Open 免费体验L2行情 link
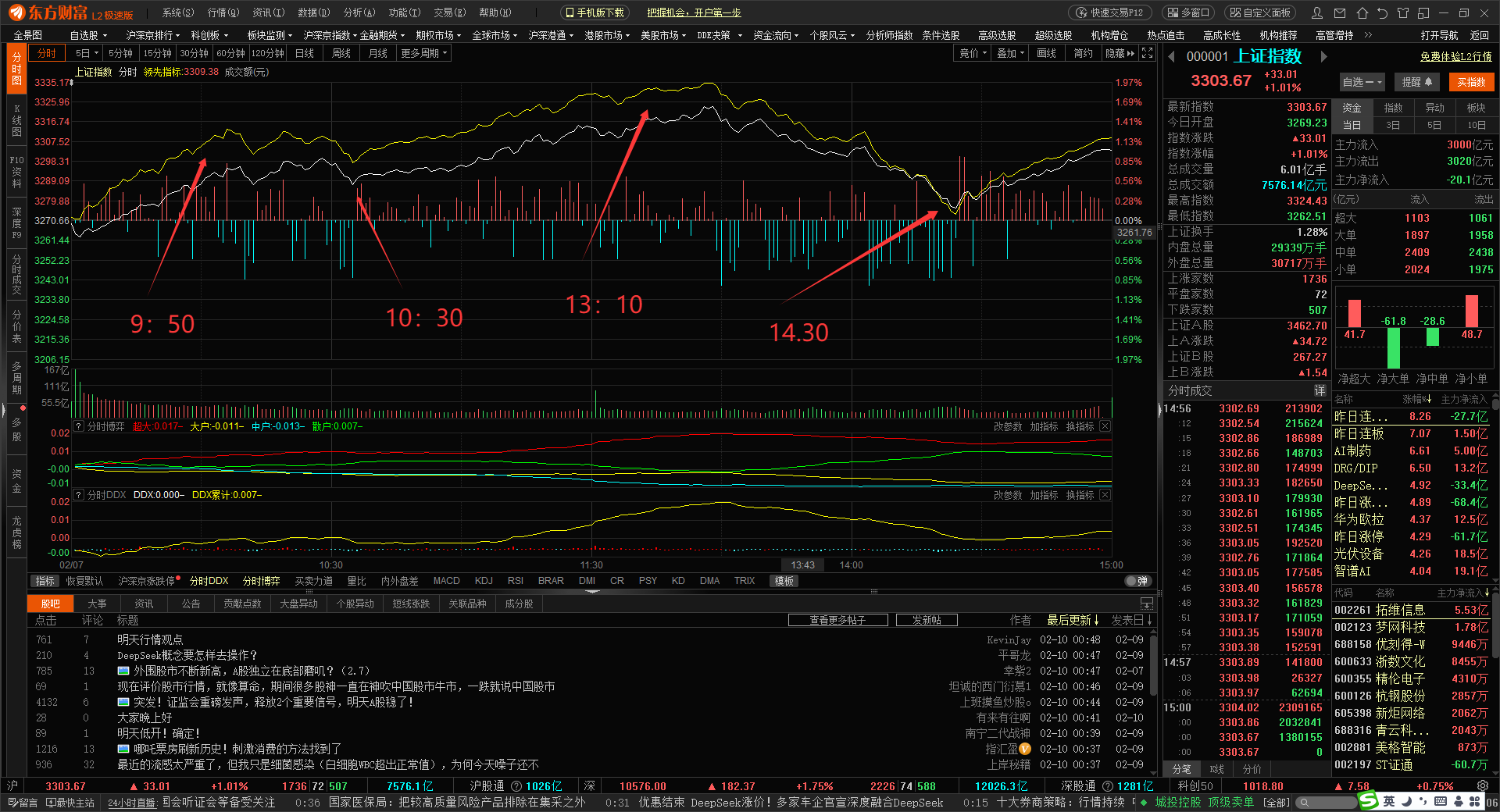The width and height of the screenshot is (1500, 812). tap(1456, 56)
